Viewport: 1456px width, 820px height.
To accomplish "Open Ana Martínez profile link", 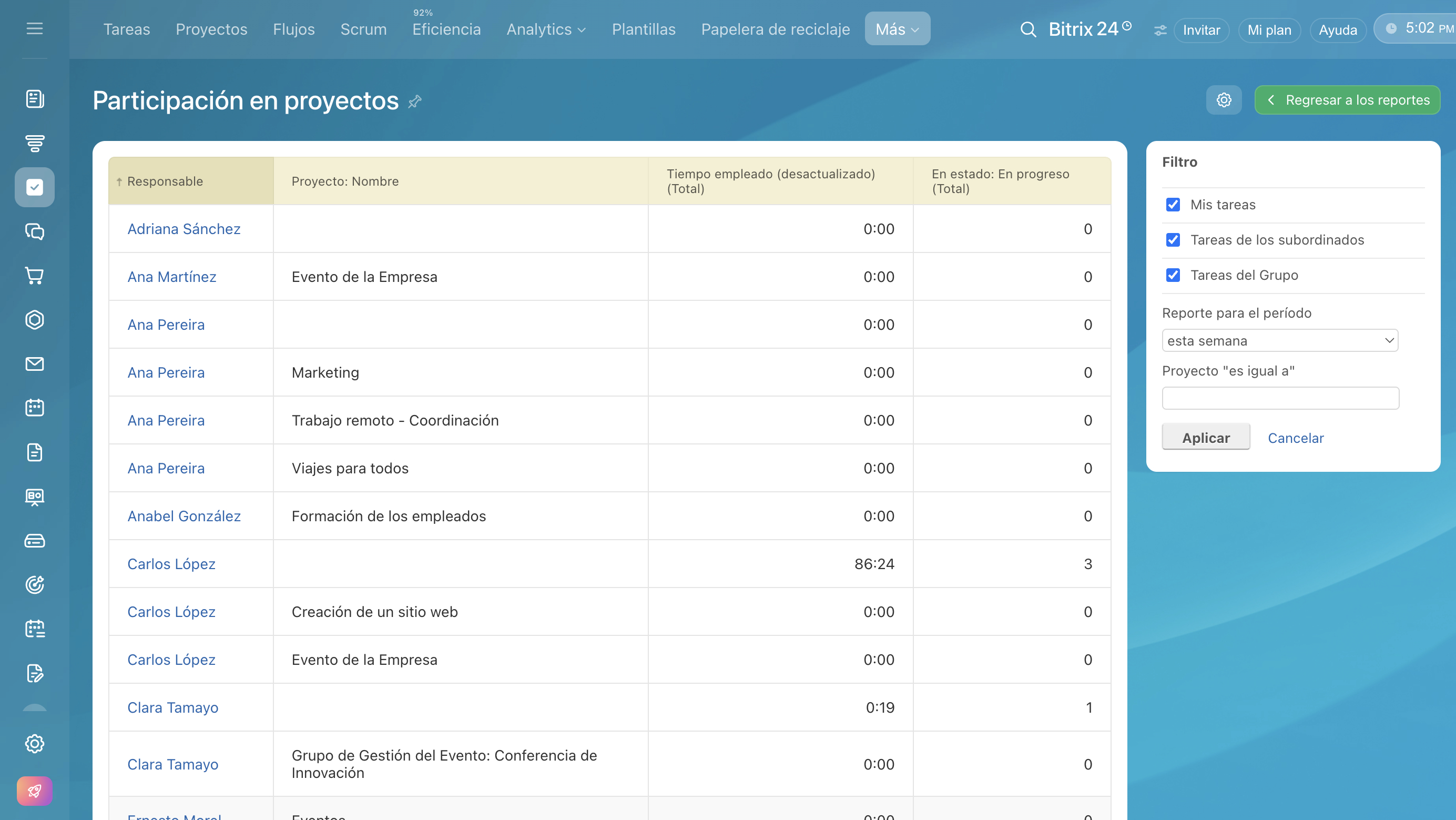I will pyautogui.click(x=172, y=277).
